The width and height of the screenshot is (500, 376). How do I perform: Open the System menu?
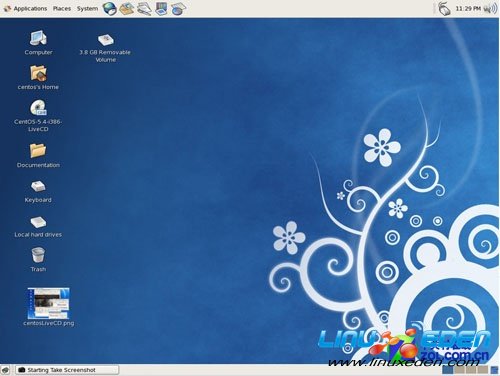(87, 8)
